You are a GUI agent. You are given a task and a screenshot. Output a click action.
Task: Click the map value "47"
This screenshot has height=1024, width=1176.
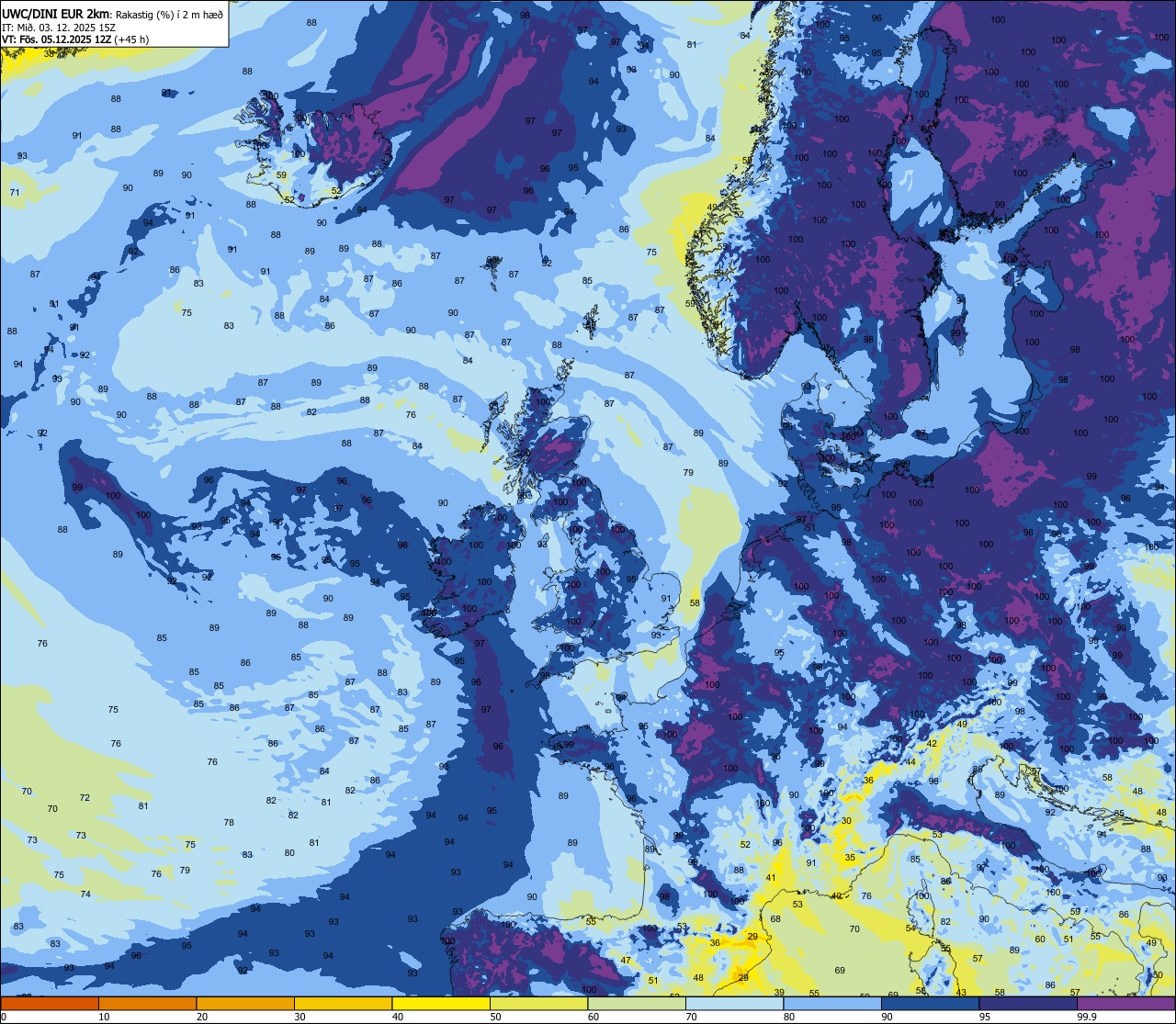(x=626, y=960)
